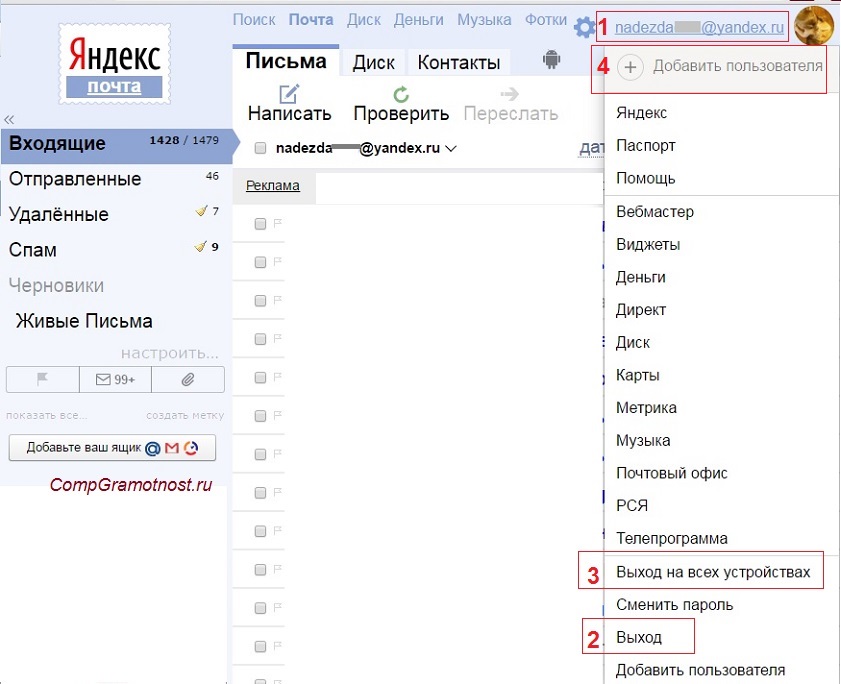Select Яндекс in the account menu

point(641,113)
